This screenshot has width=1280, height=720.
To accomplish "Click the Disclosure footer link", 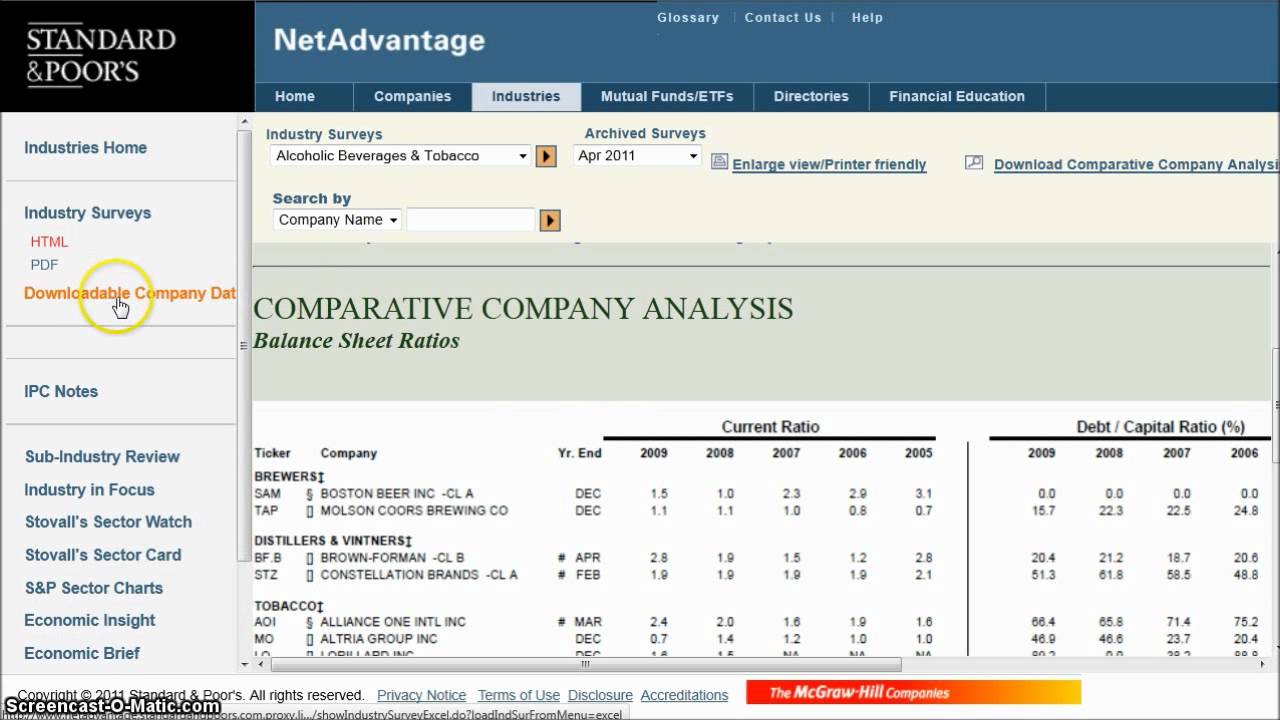I will click(x=600, y=695).
